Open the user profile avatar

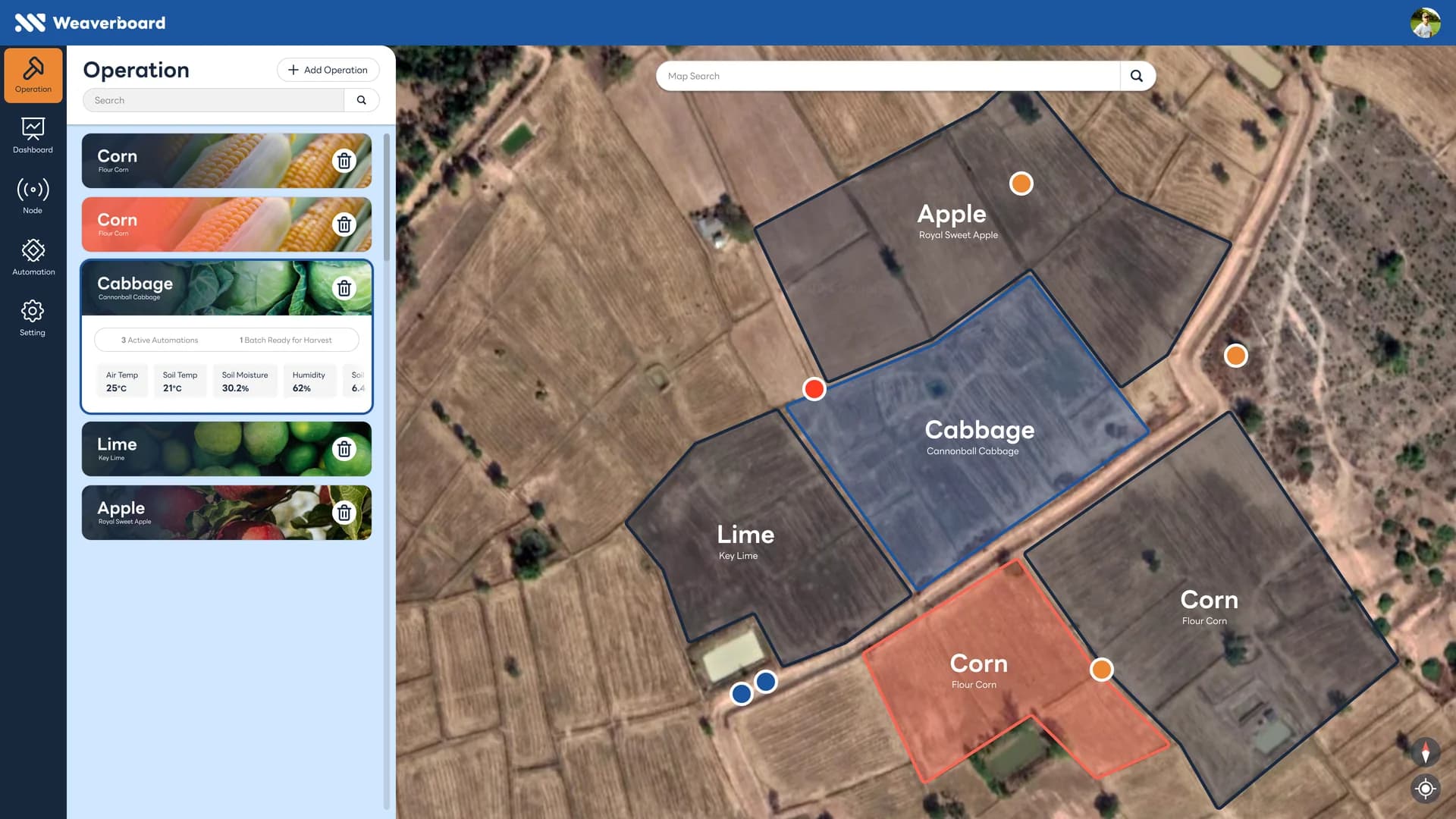pyautogui.click(x=1425, y=23)
